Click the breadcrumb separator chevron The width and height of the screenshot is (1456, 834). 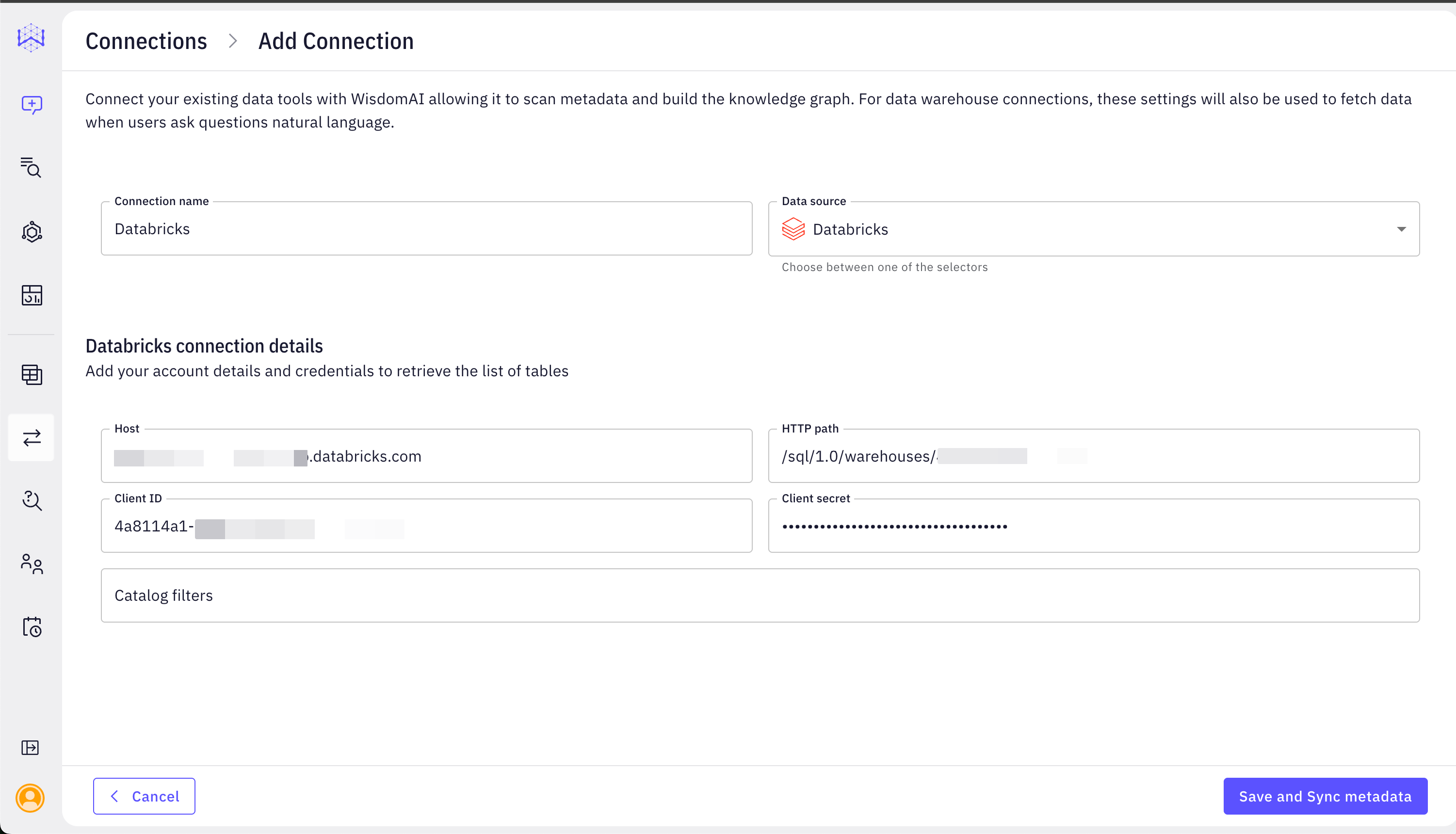[232, 41]
